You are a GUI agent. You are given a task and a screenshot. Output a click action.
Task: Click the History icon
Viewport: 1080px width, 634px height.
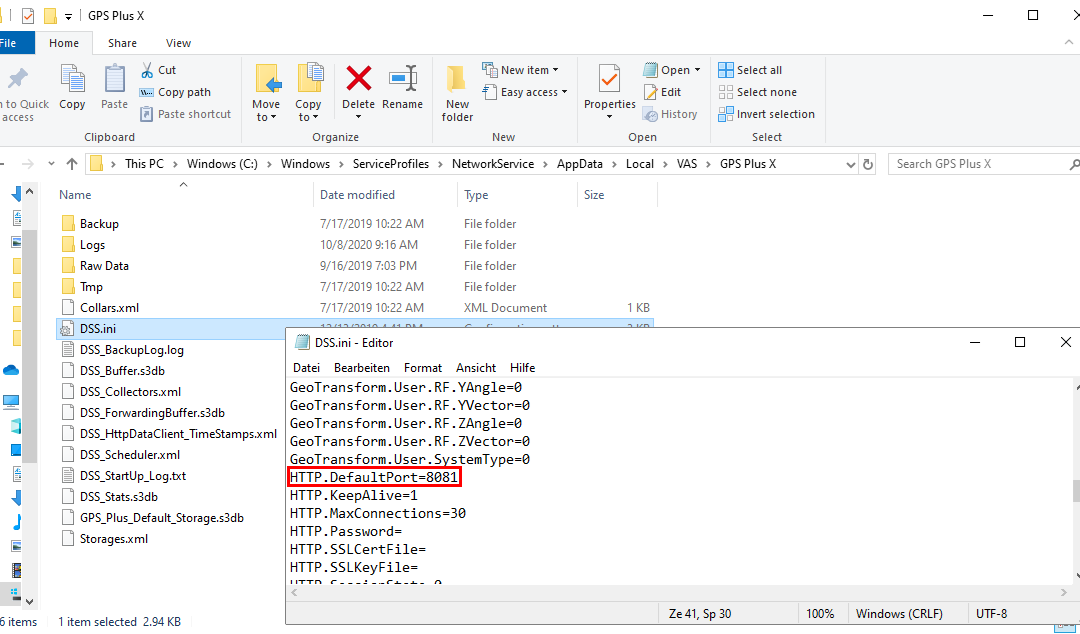pyautogui.click(x=671, y=114)
